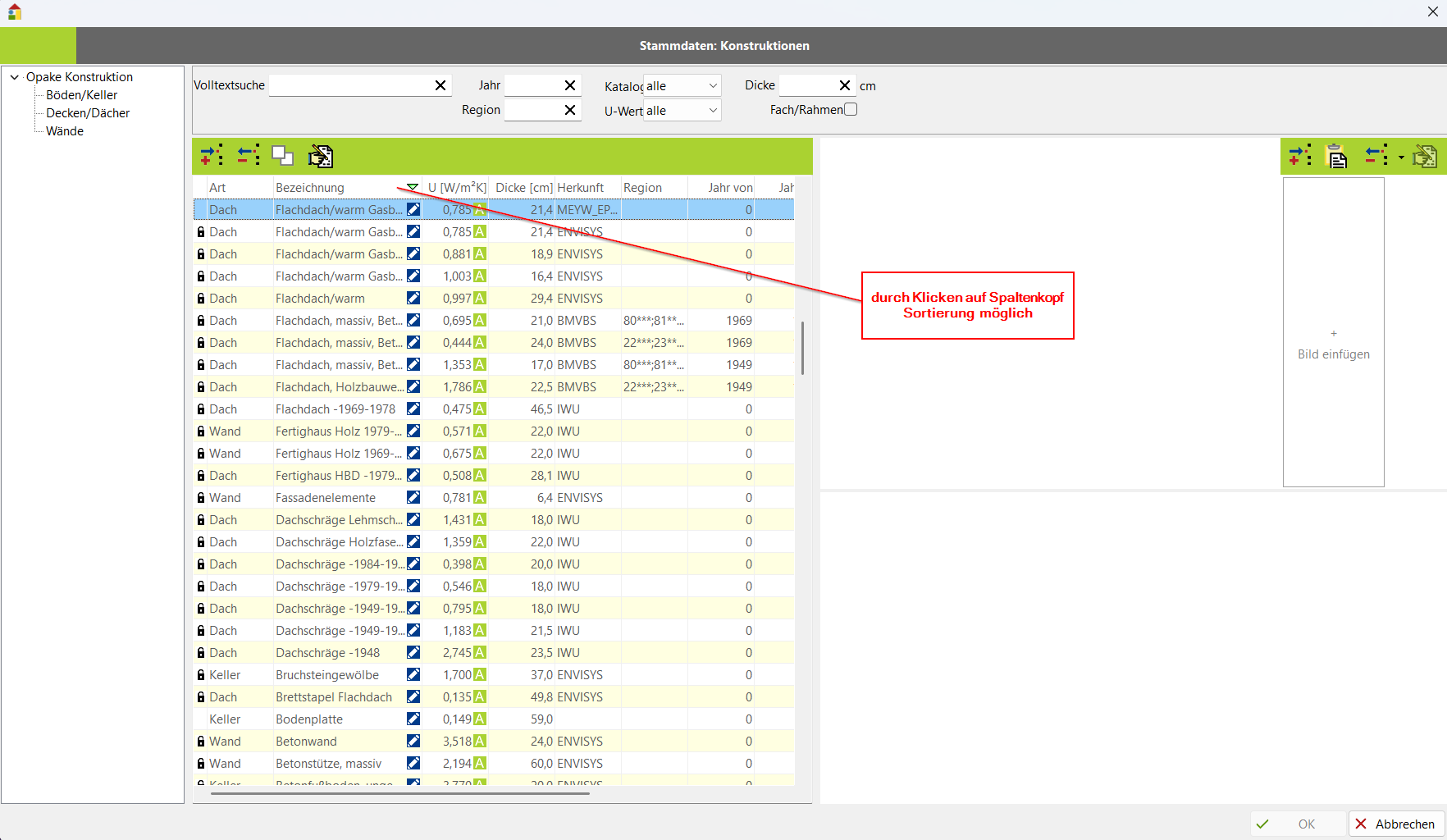Click the add row icon in the construction list toolbar
This screenshot has width=1447, height=840.
[x=212, y=155]
